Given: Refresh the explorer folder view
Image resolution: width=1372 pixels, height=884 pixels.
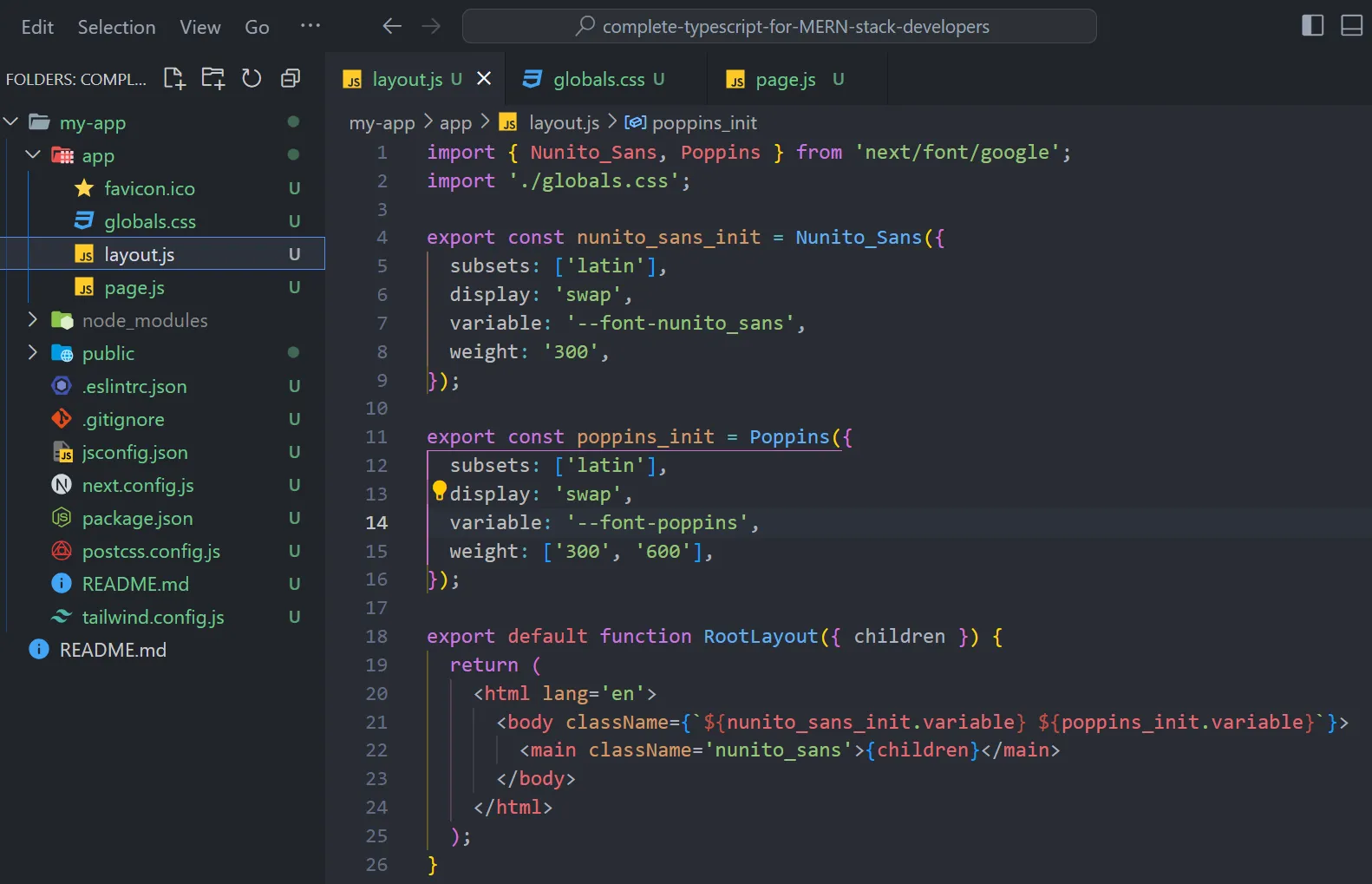Looking at the screenshot, I should 252,79.
